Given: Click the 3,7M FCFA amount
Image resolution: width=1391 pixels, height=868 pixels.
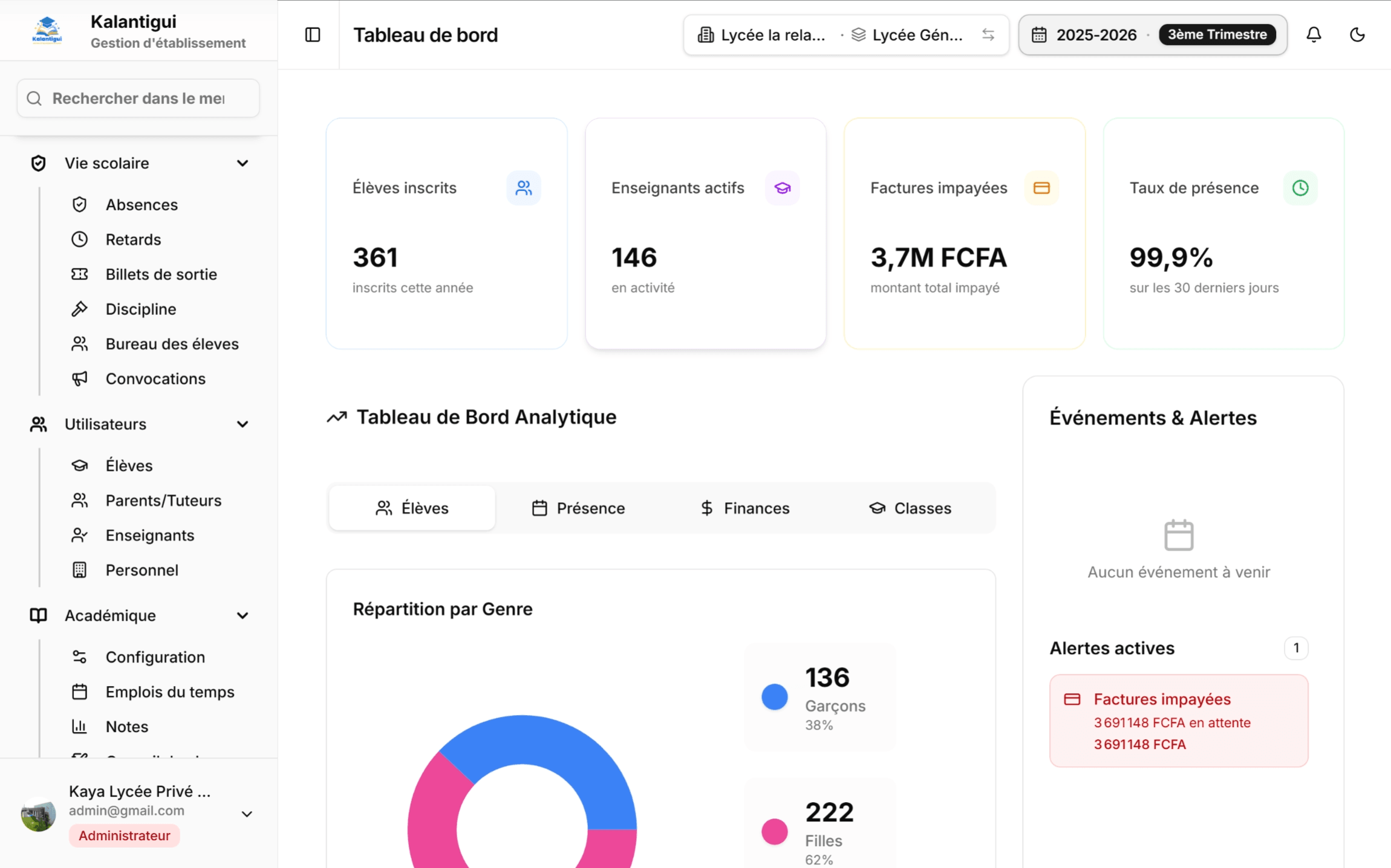Looking at the screenshot, I should click(939, 257).
